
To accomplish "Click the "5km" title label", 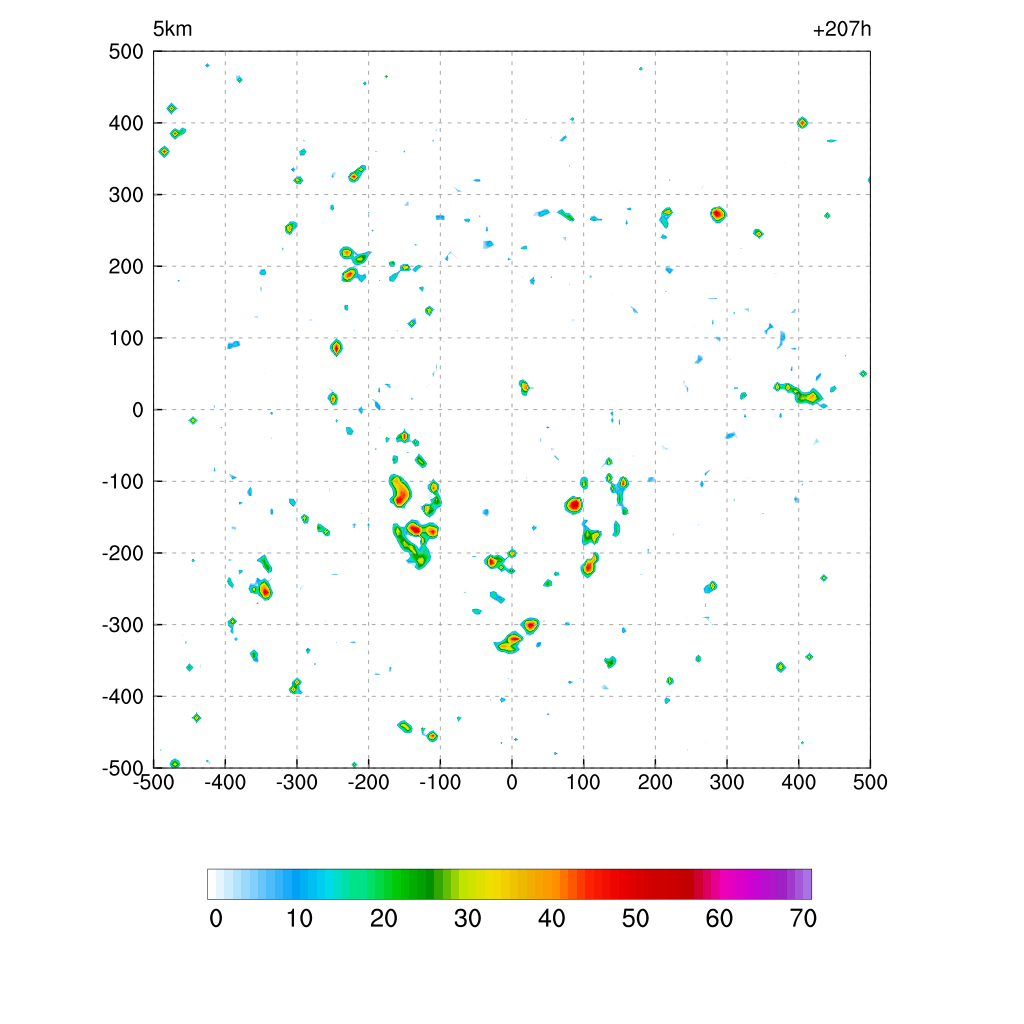I will tap(172, 29).
